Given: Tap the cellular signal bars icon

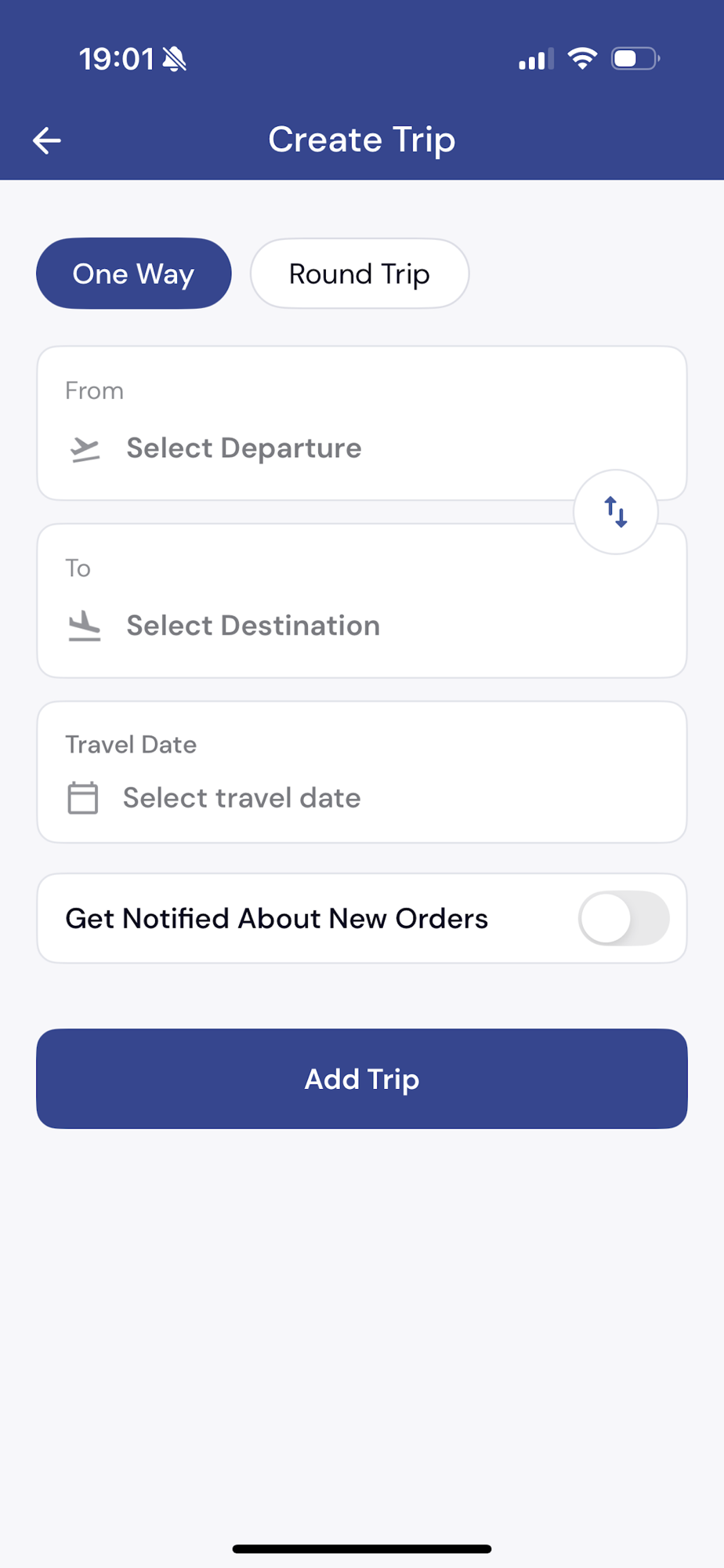Looking at the screenshot, I should 536,60.
